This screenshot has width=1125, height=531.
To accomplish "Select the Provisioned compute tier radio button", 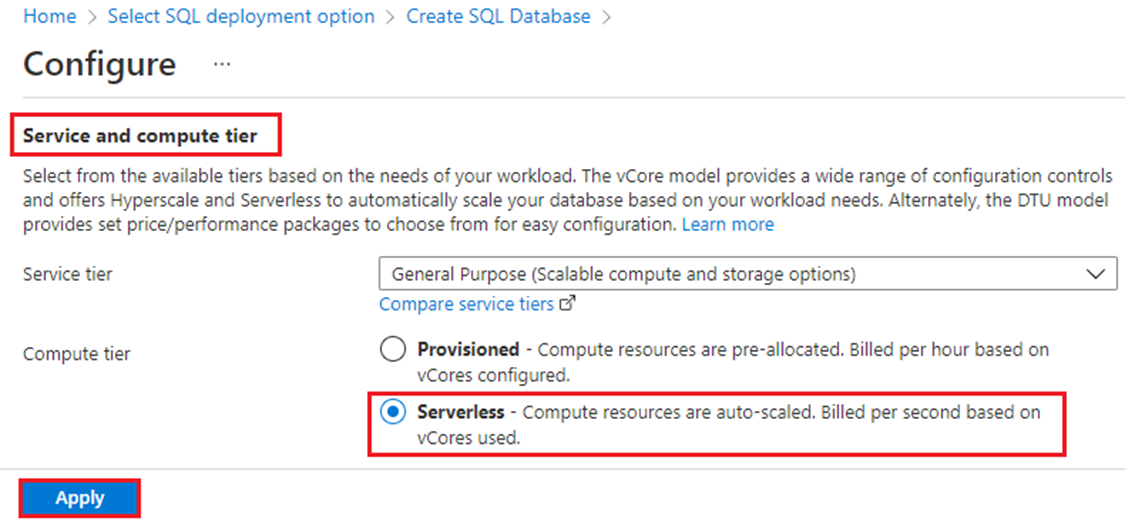I will tap(392, 351).
